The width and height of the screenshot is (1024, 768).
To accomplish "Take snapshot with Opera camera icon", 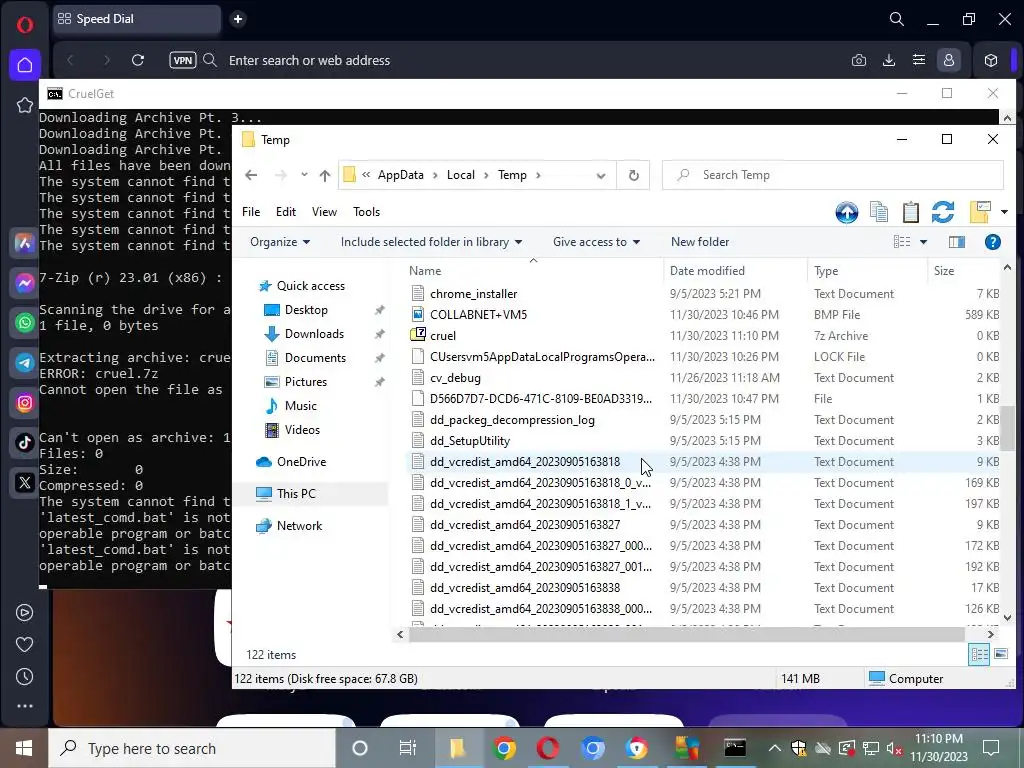I will 859,60.
